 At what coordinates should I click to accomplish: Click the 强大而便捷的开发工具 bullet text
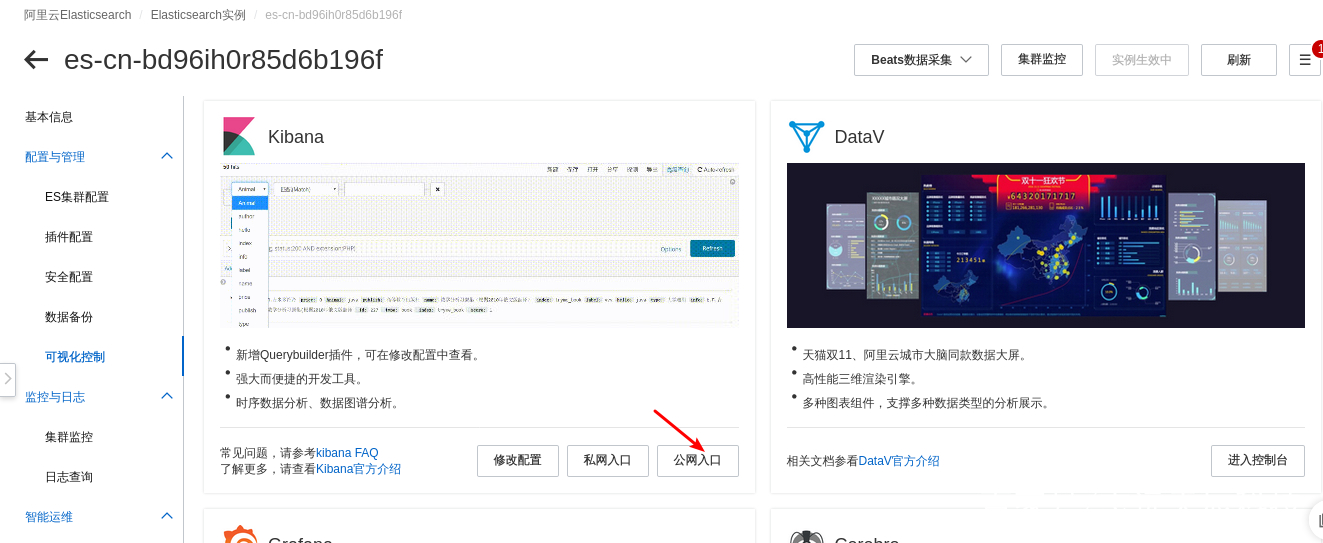click(x=302, y=379)
